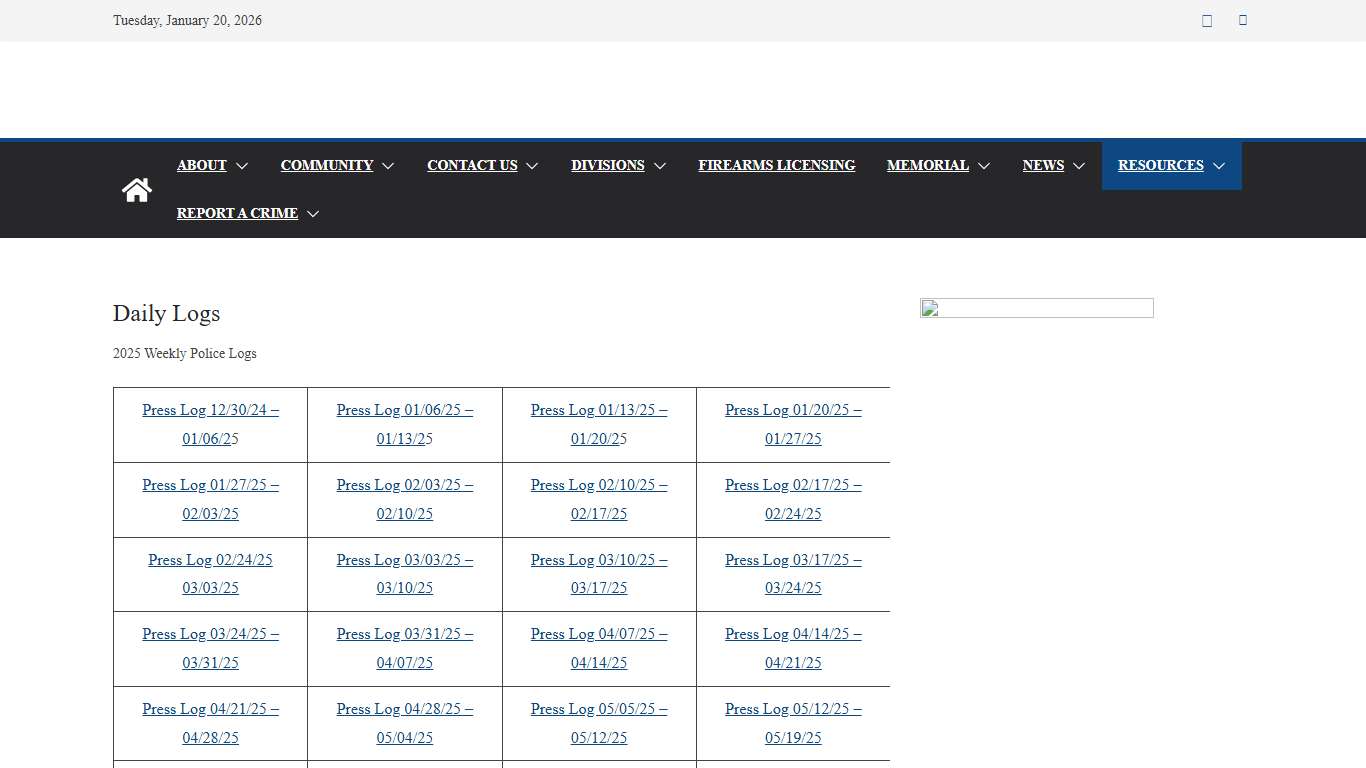Image resolution: width=1366 pixels, height=768 pixels.
Task: Open Press Log 01/20/25 – 01/27/25
Action: pos(793,424)
